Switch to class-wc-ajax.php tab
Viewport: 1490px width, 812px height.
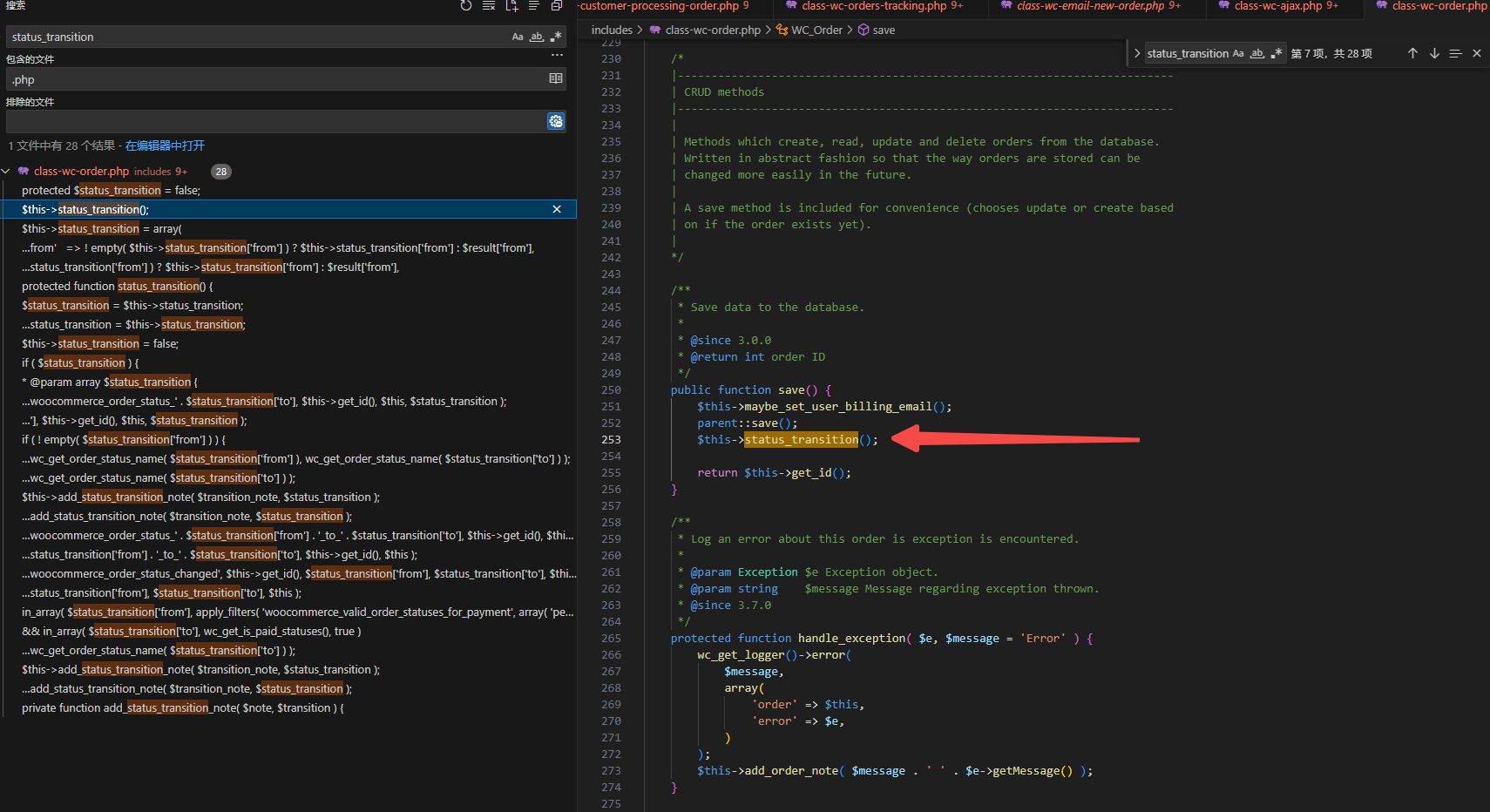click(1277, 6)
